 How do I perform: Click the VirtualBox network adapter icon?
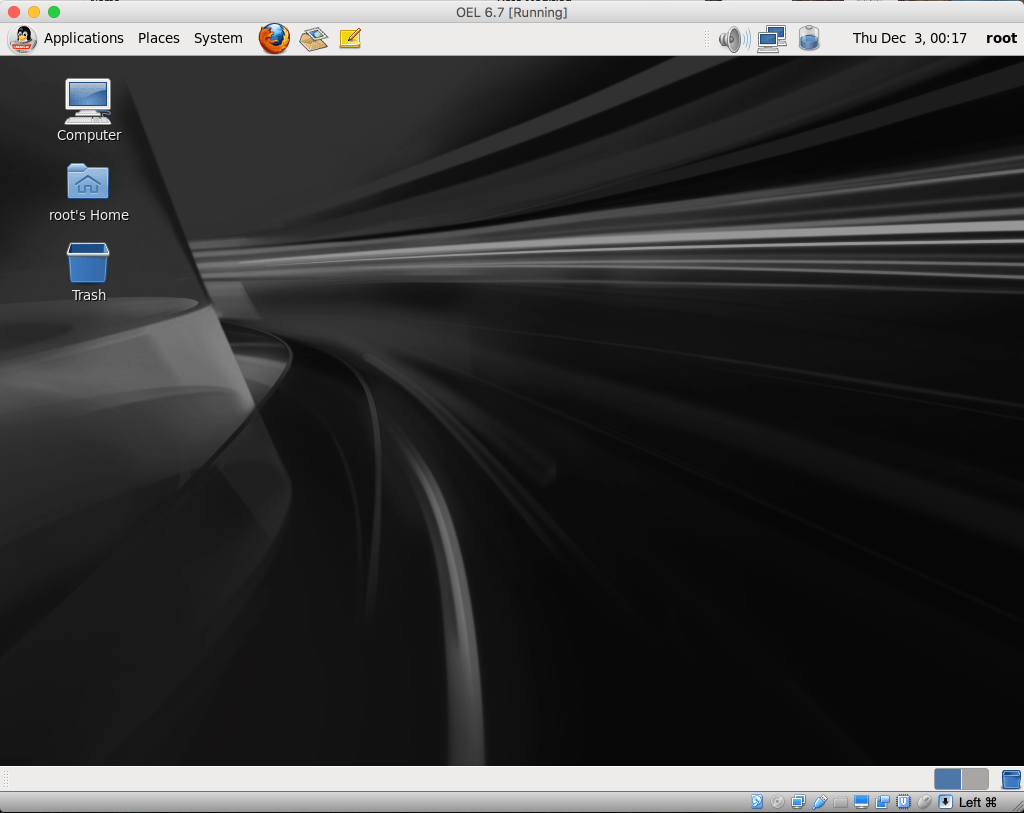pos(798,802)
